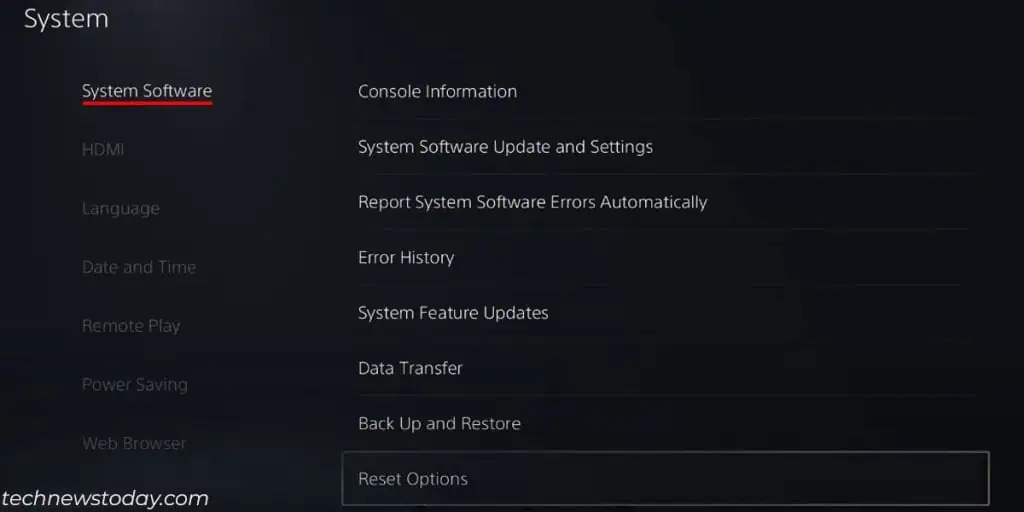Open the System Software category

click(x=147, y=91)
